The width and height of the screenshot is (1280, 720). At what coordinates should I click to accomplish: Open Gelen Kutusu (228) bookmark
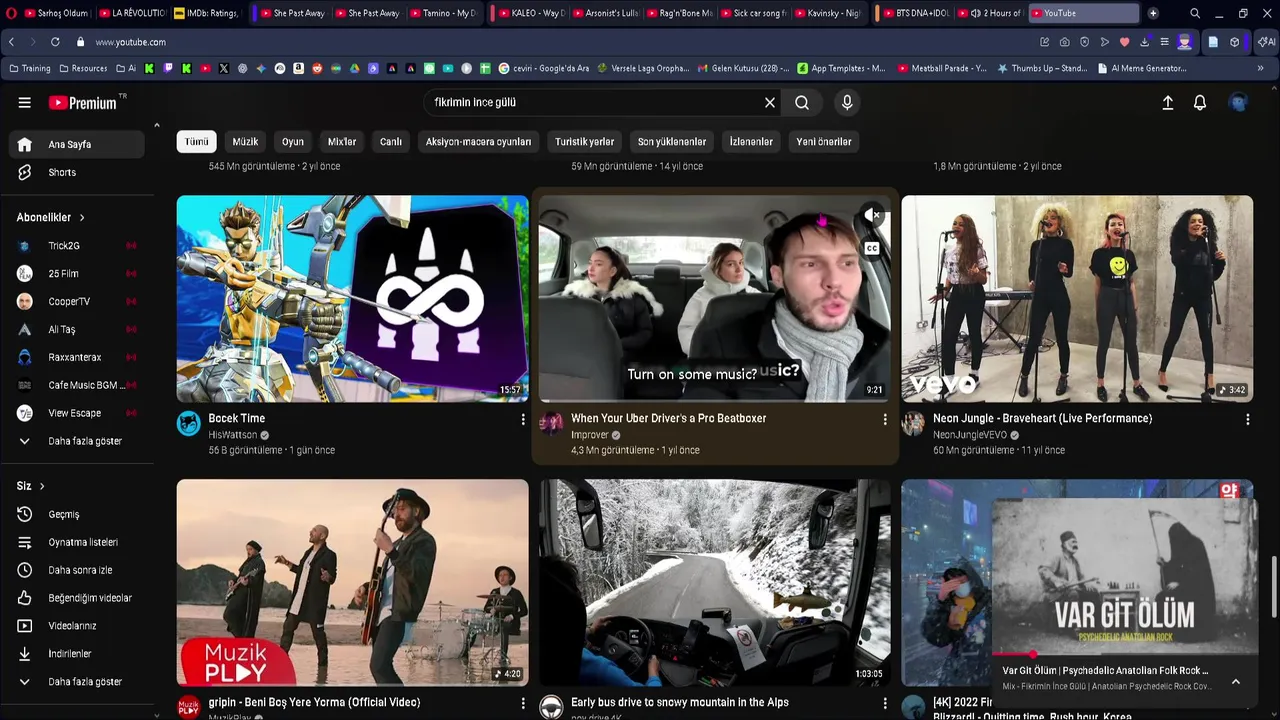(x=743, y=68)
